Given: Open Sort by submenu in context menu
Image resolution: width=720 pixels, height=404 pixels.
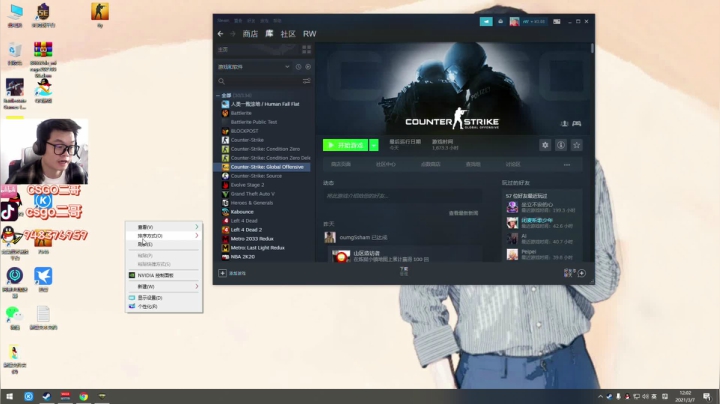Looking at the screenshot, I should point(164,236).
